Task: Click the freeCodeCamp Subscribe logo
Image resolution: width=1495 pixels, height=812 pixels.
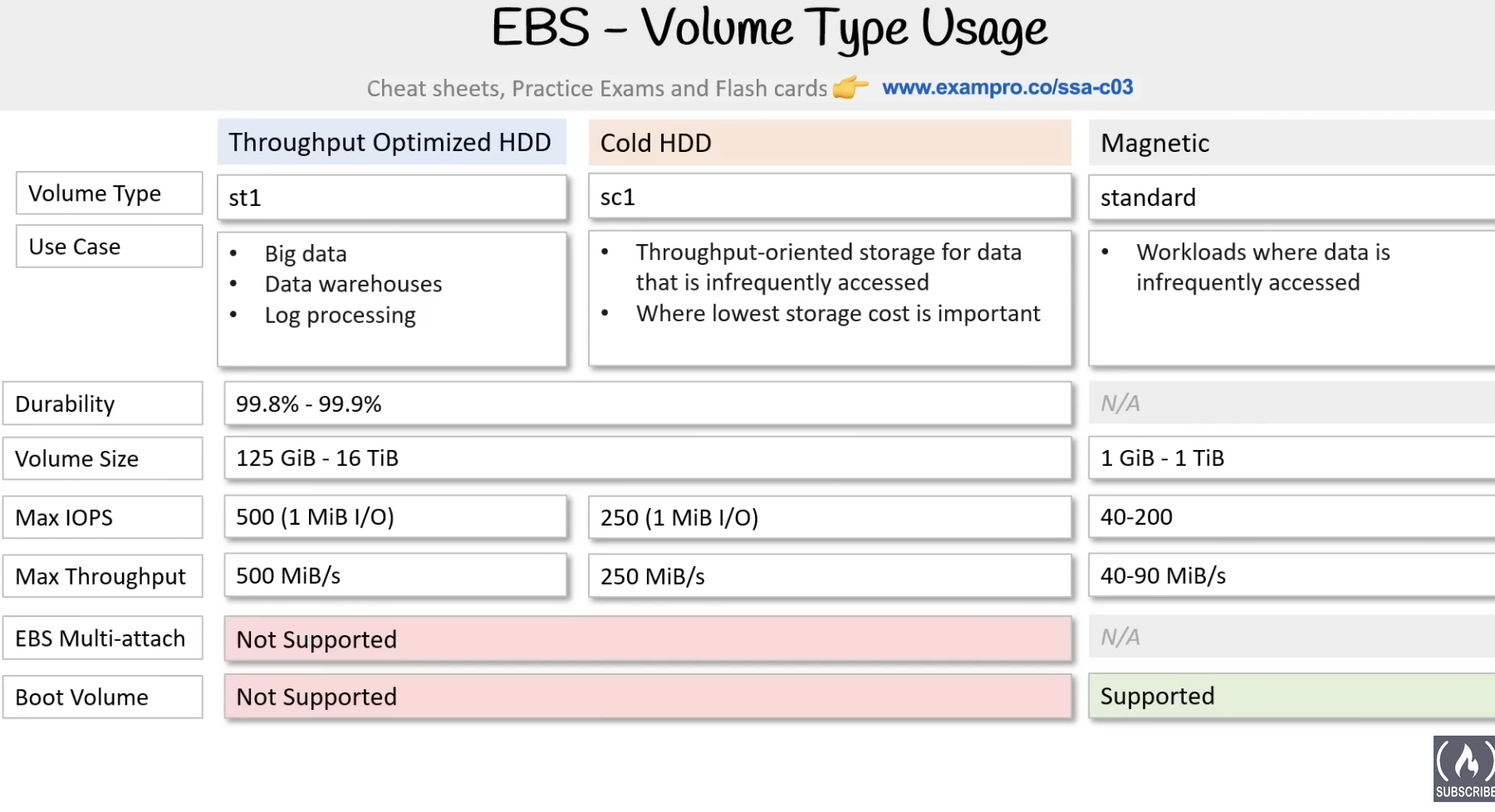Action: [x=1463, y=768]
